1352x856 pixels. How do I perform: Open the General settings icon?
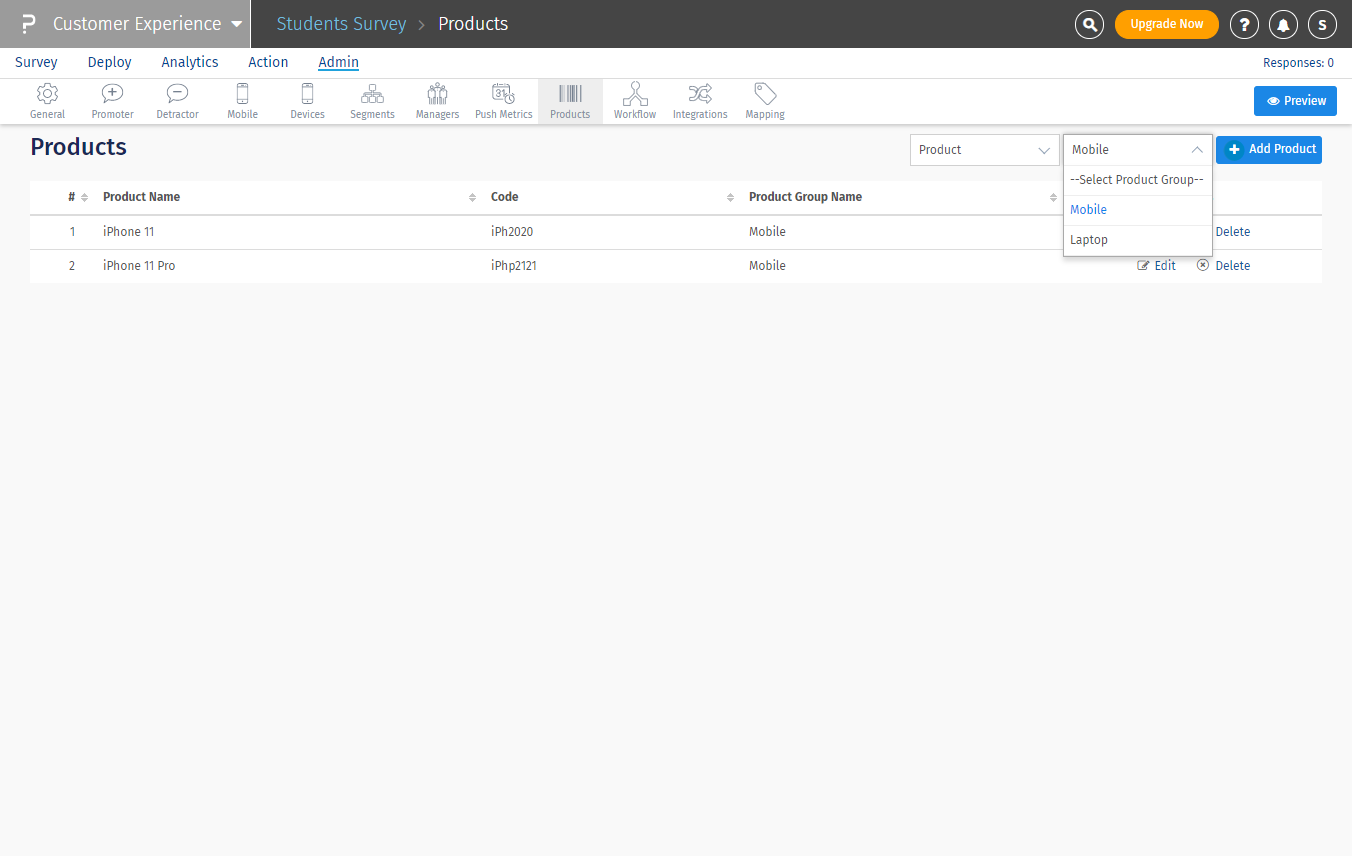pyautogui.click(x=47, y=95)
